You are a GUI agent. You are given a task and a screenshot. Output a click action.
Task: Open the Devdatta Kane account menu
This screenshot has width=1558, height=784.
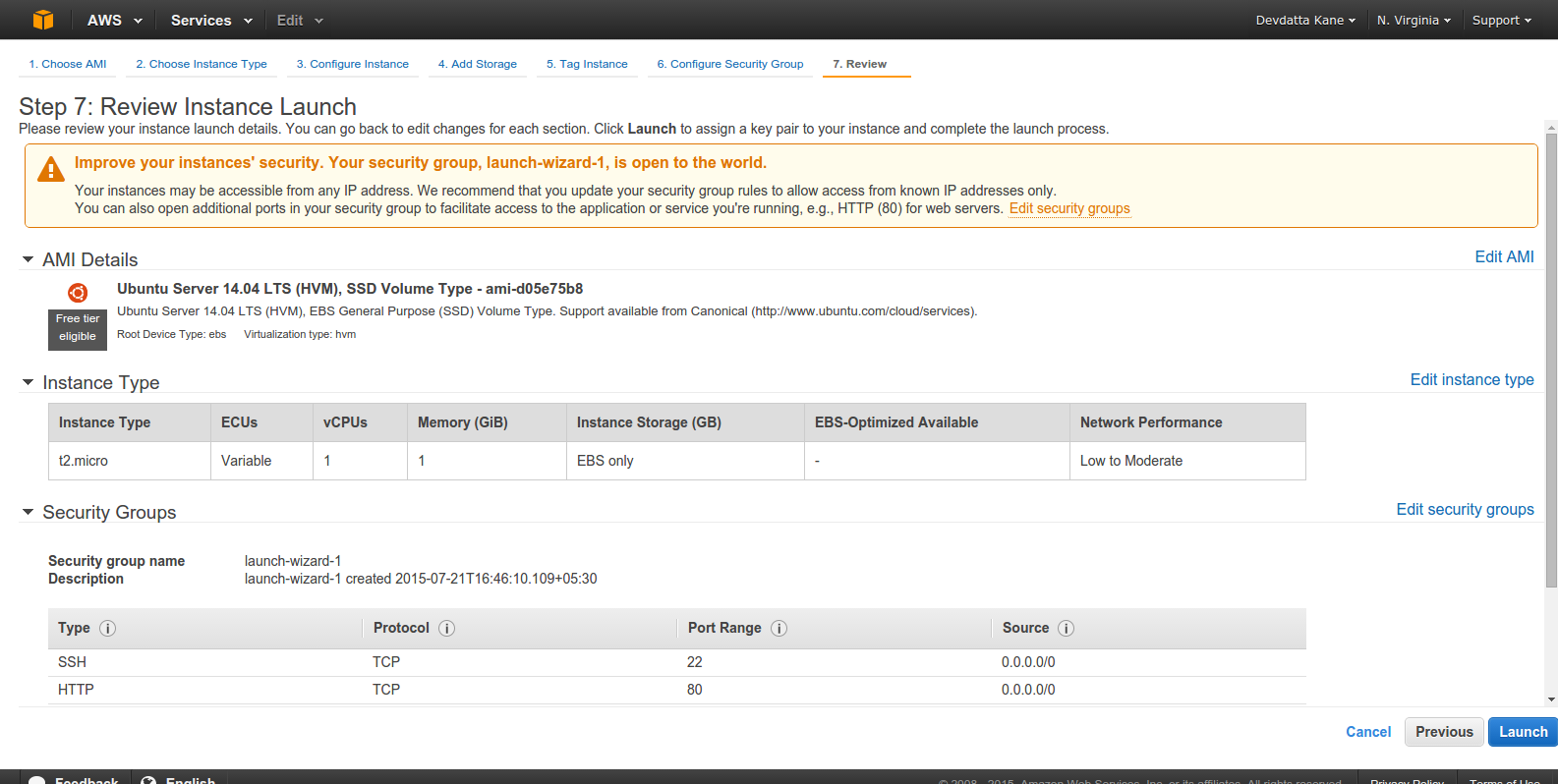[x=1305, y=20]
